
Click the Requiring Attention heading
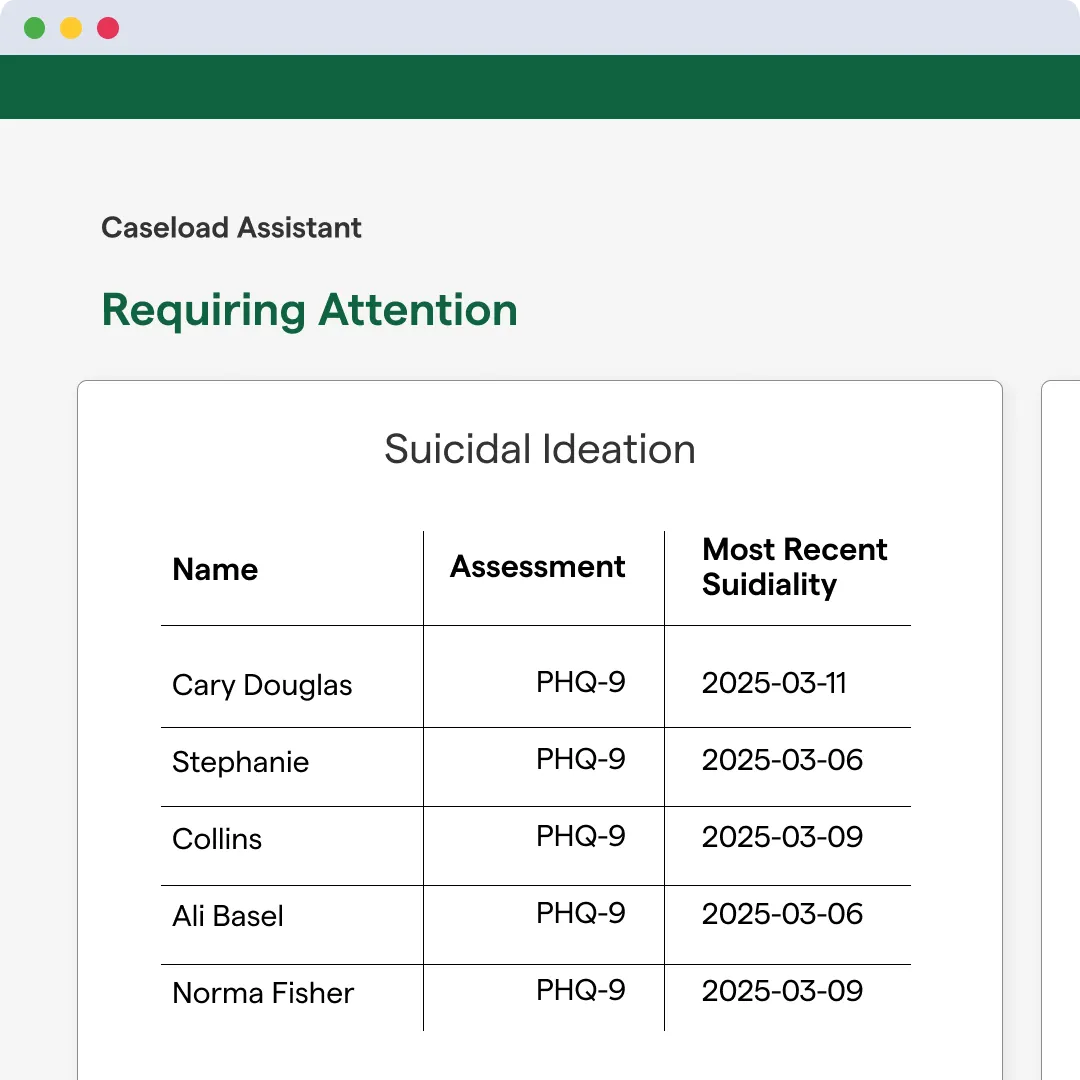click(x=309, y=310)
